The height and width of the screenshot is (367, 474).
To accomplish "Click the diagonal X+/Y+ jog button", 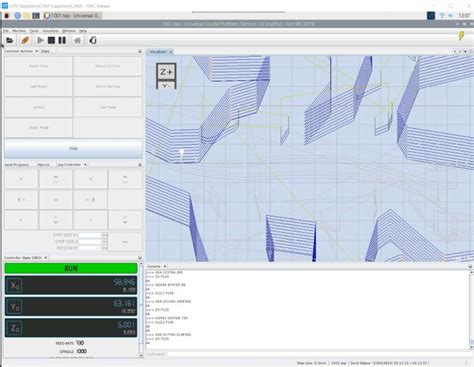I will [90, 179].
